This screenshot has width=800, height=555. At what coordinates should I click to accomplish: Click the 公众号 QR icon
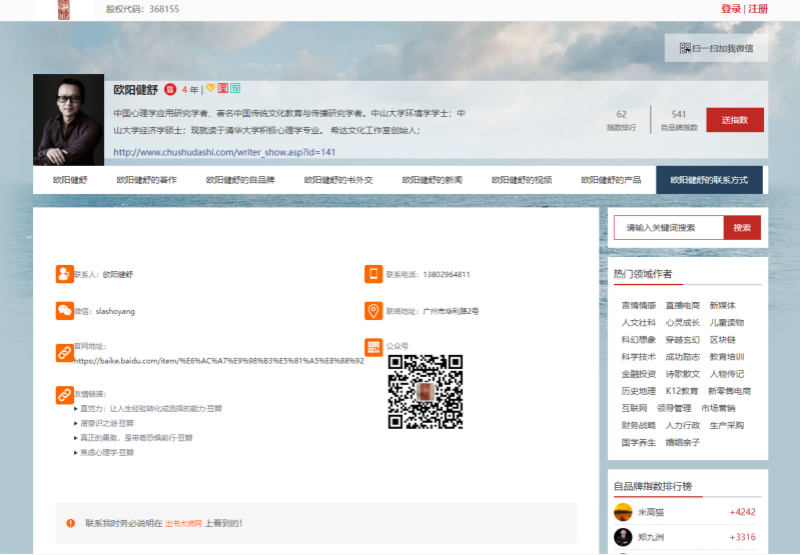[374, 347]
